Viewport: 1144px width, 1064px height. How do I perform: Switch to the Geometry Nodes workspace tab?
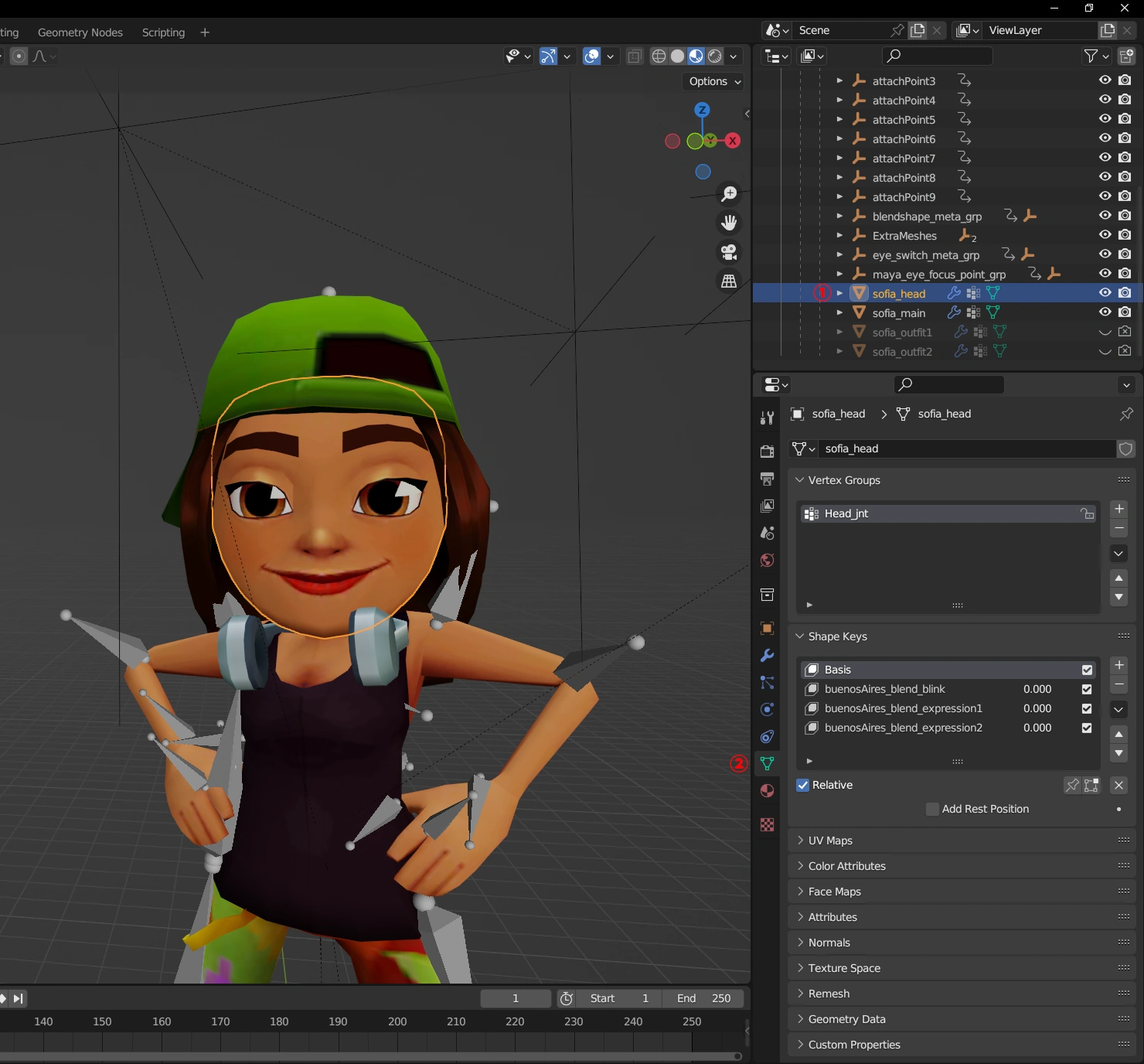click(80, 32)
